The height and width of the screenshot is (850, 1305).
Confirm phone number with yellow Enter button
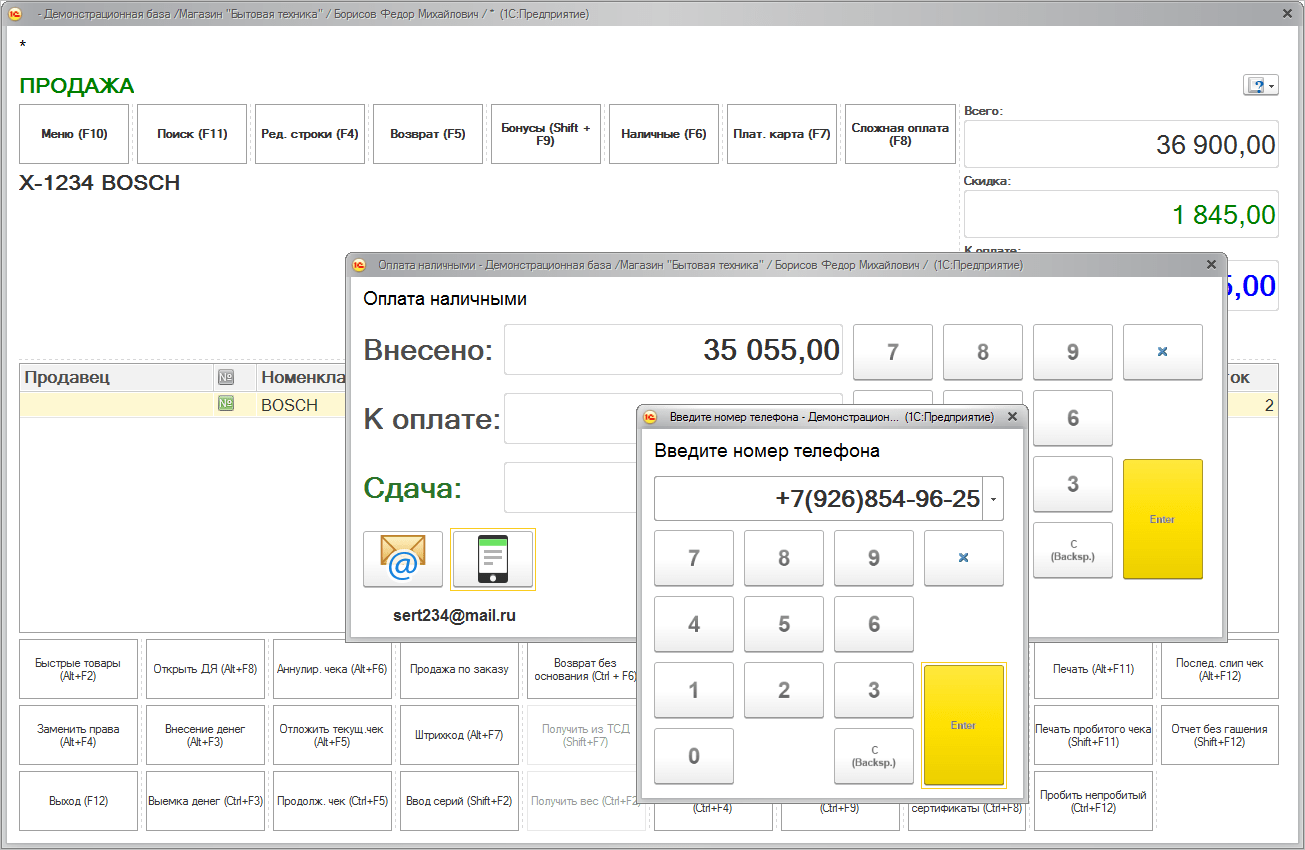964,725
